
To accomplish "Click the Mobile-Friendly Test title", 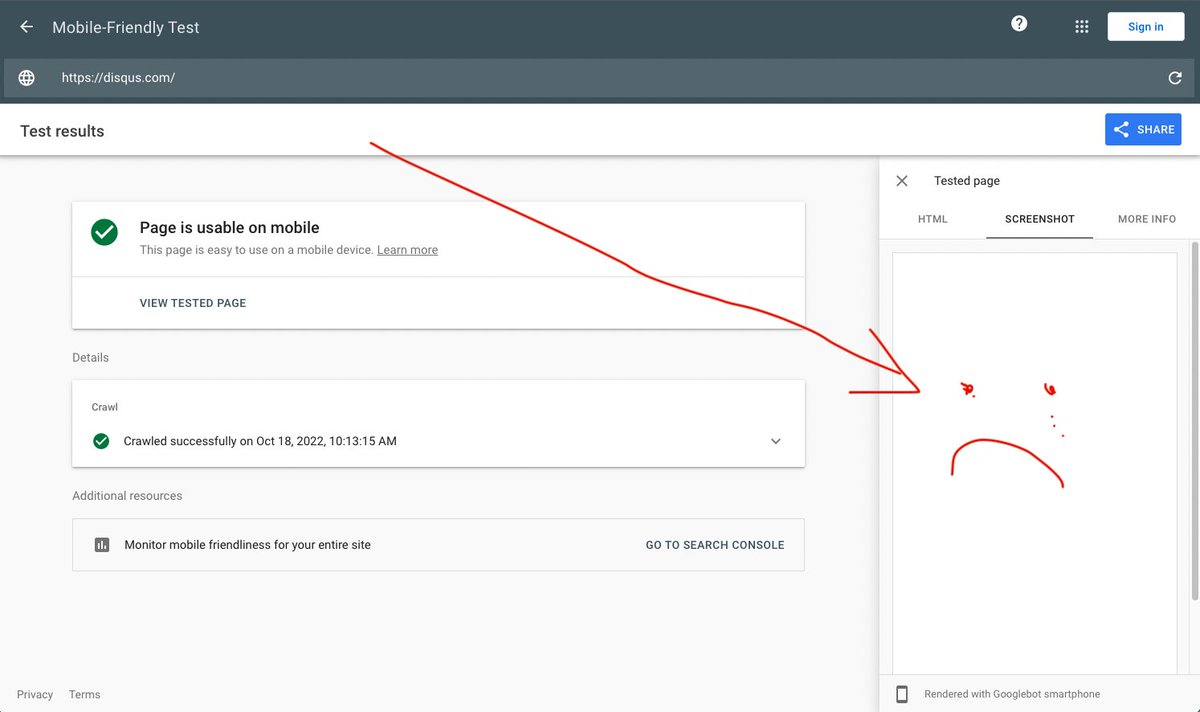I will [126, 28].
